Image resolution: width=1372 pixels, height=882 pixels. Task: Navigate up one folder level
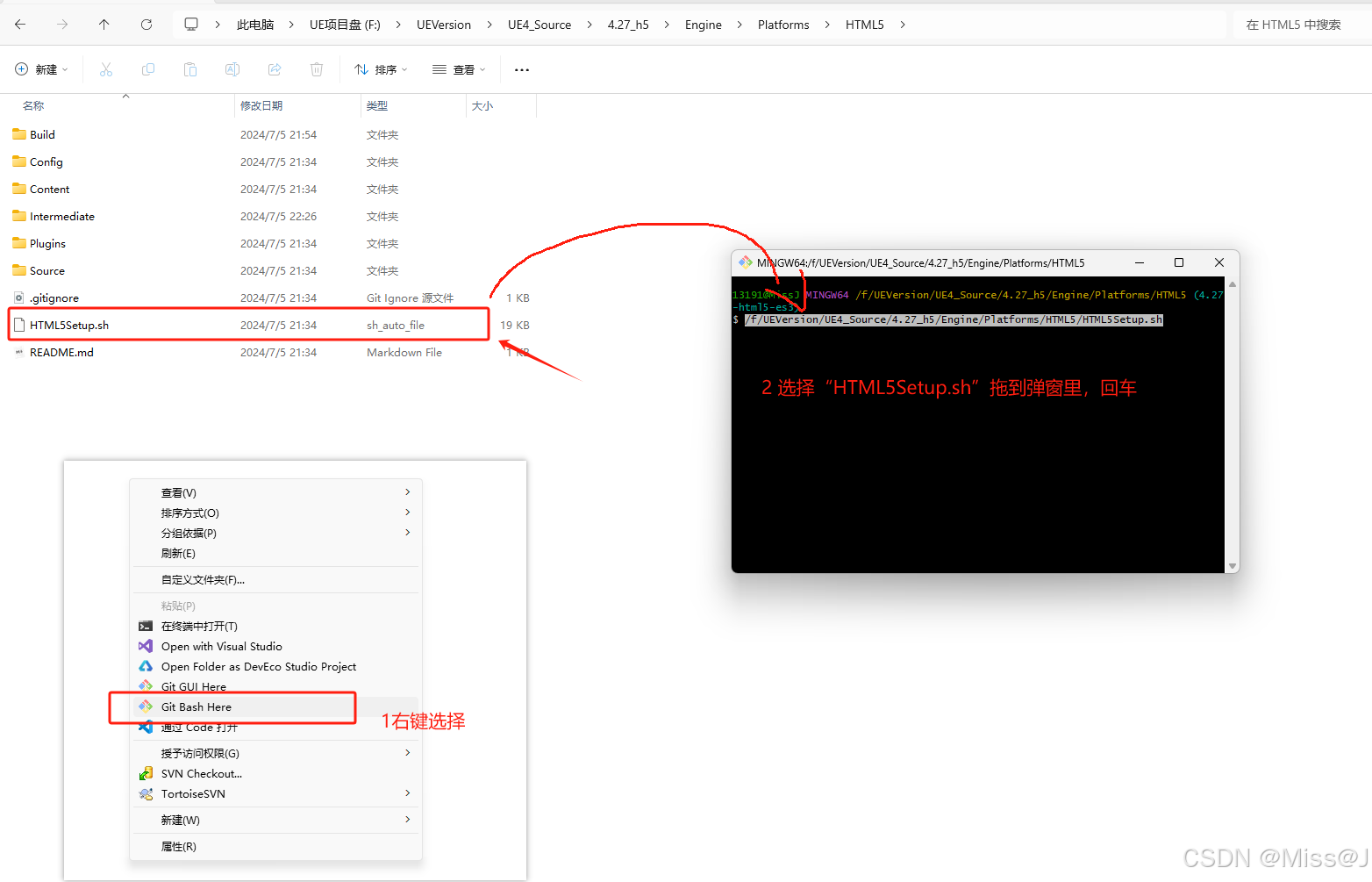(x=104, y=25)
